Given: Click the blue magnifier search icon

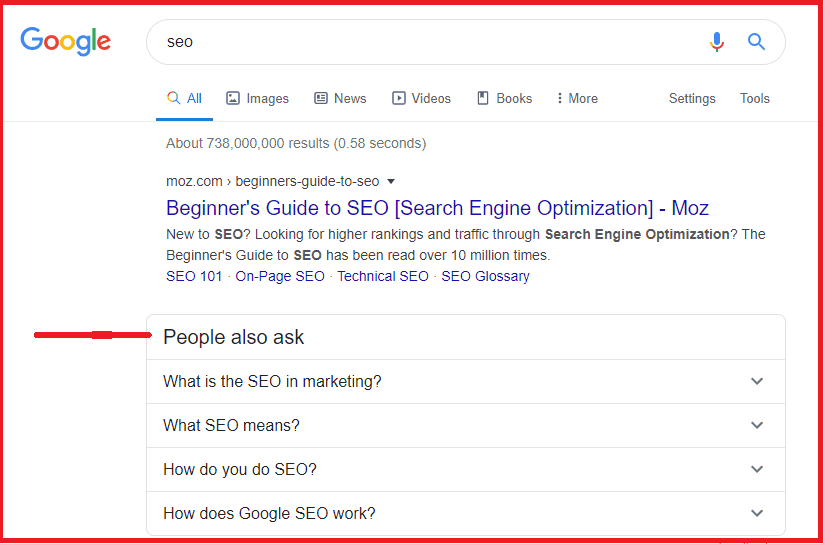Looking at the screenshot, I should pyautogui.click(x=756, y=41).
